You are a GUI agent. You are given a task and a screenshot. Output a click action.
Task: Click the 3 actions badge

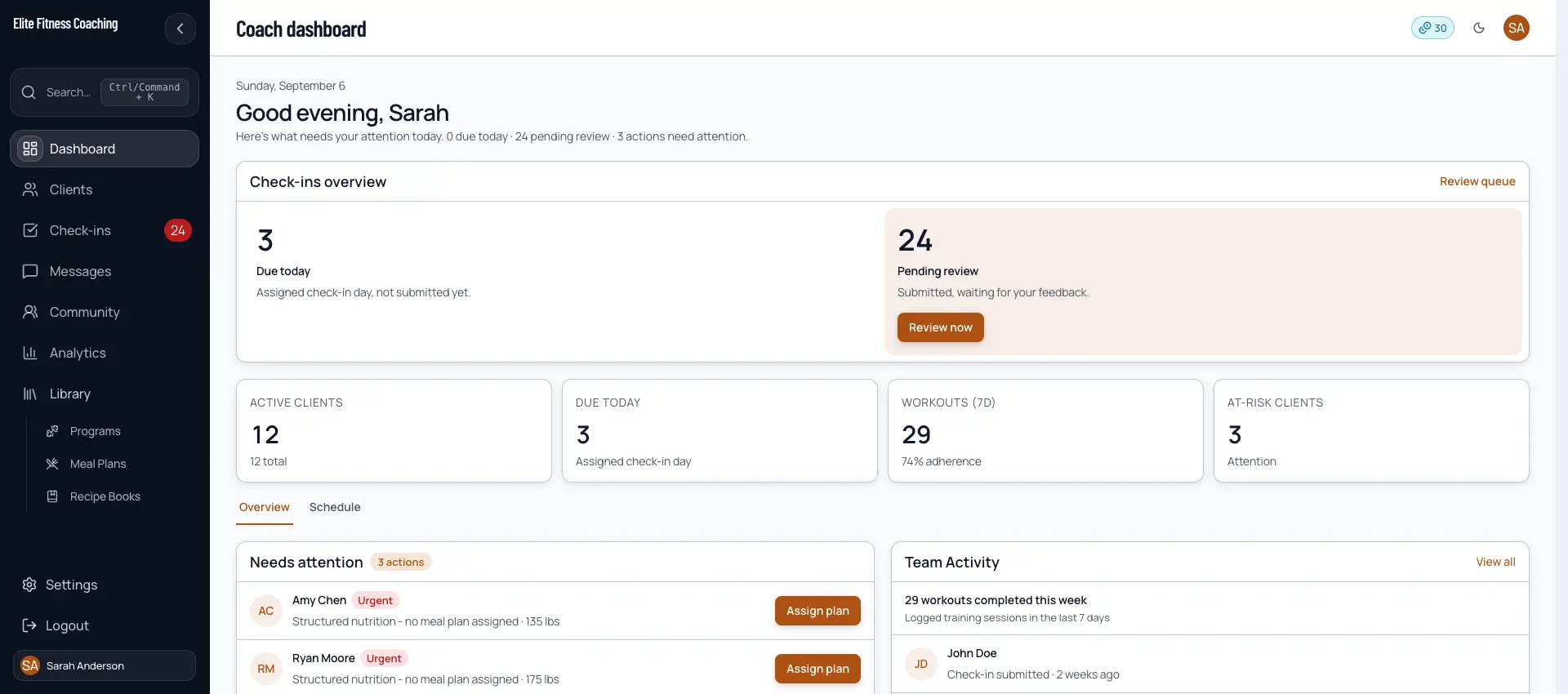401,562
